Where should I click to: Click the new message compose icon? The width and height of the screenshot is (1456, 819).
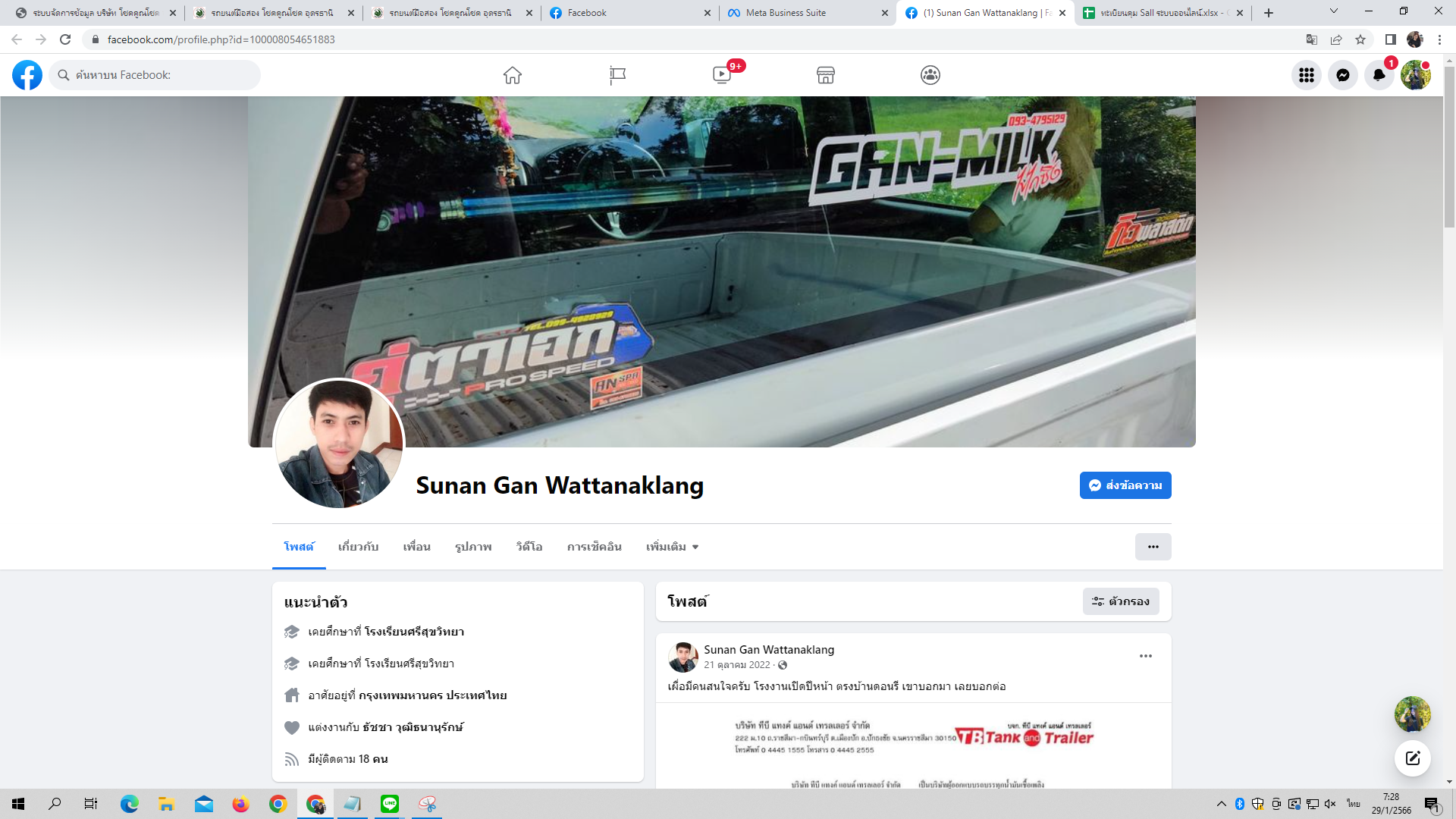pyautogui.click(x=1412, y=758)
